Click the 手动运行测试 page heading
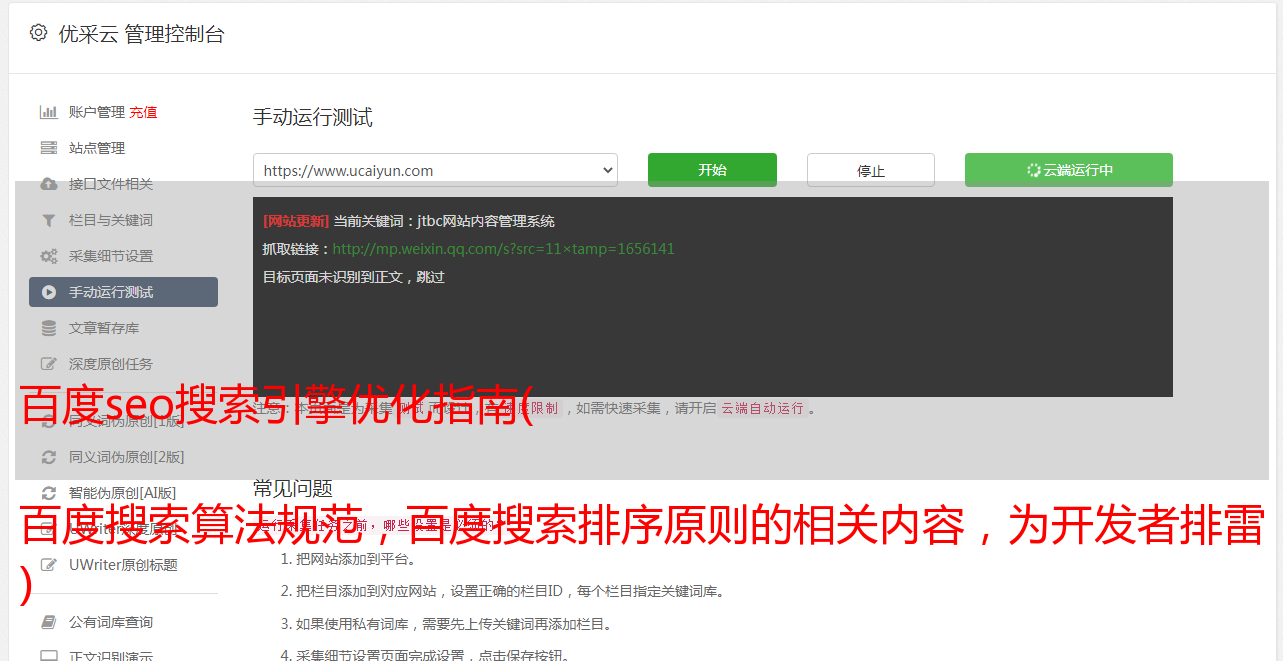This screenshot has width=1283, height=661. [x=312, y=117]
